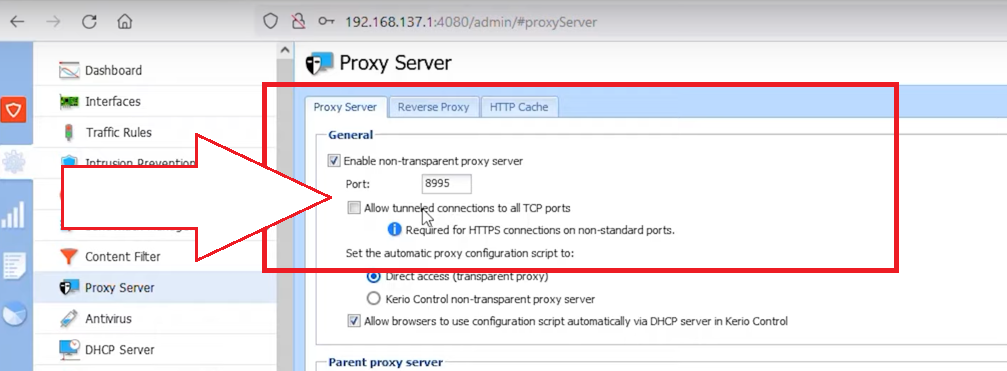Open Intrusion Prevention in the navigation tree

tap(140, 163)
